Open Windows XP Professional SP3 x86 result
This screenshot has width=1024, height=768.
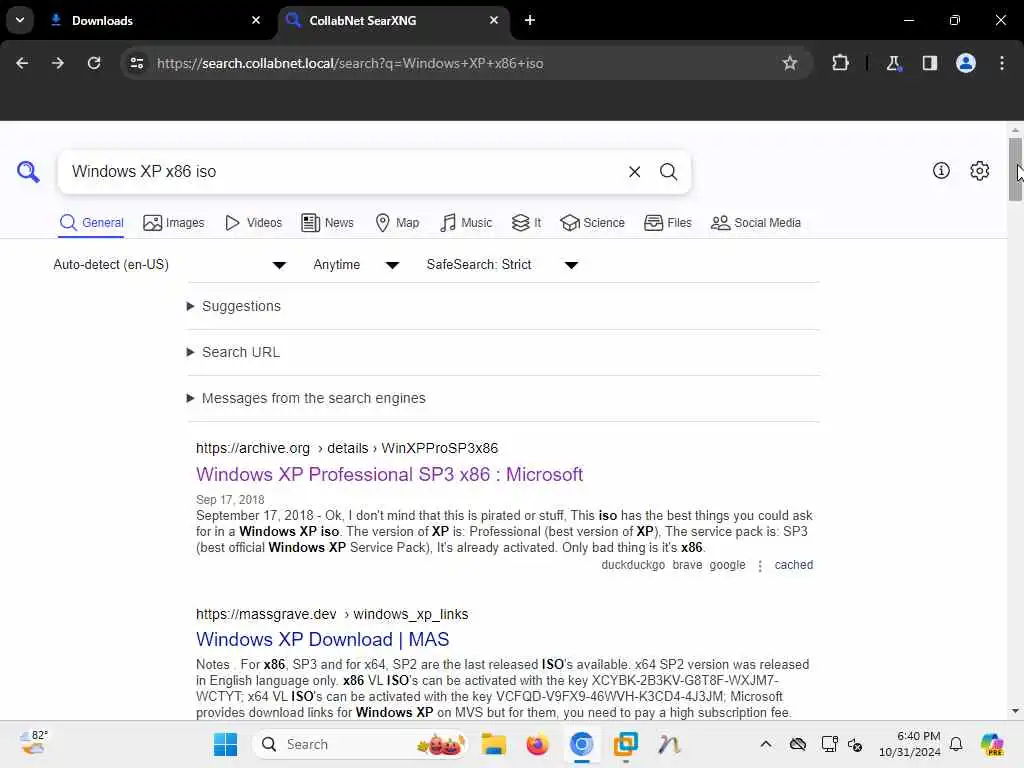click(x=389, y=474)
